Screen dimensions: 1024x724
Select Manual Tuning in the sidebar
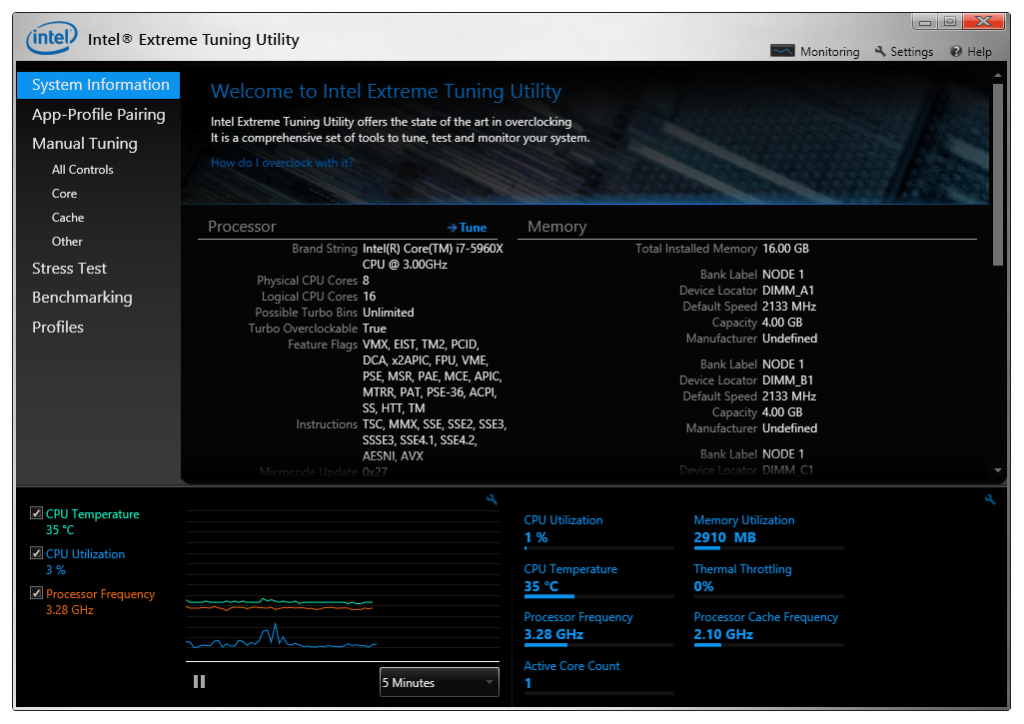point(84,143)
